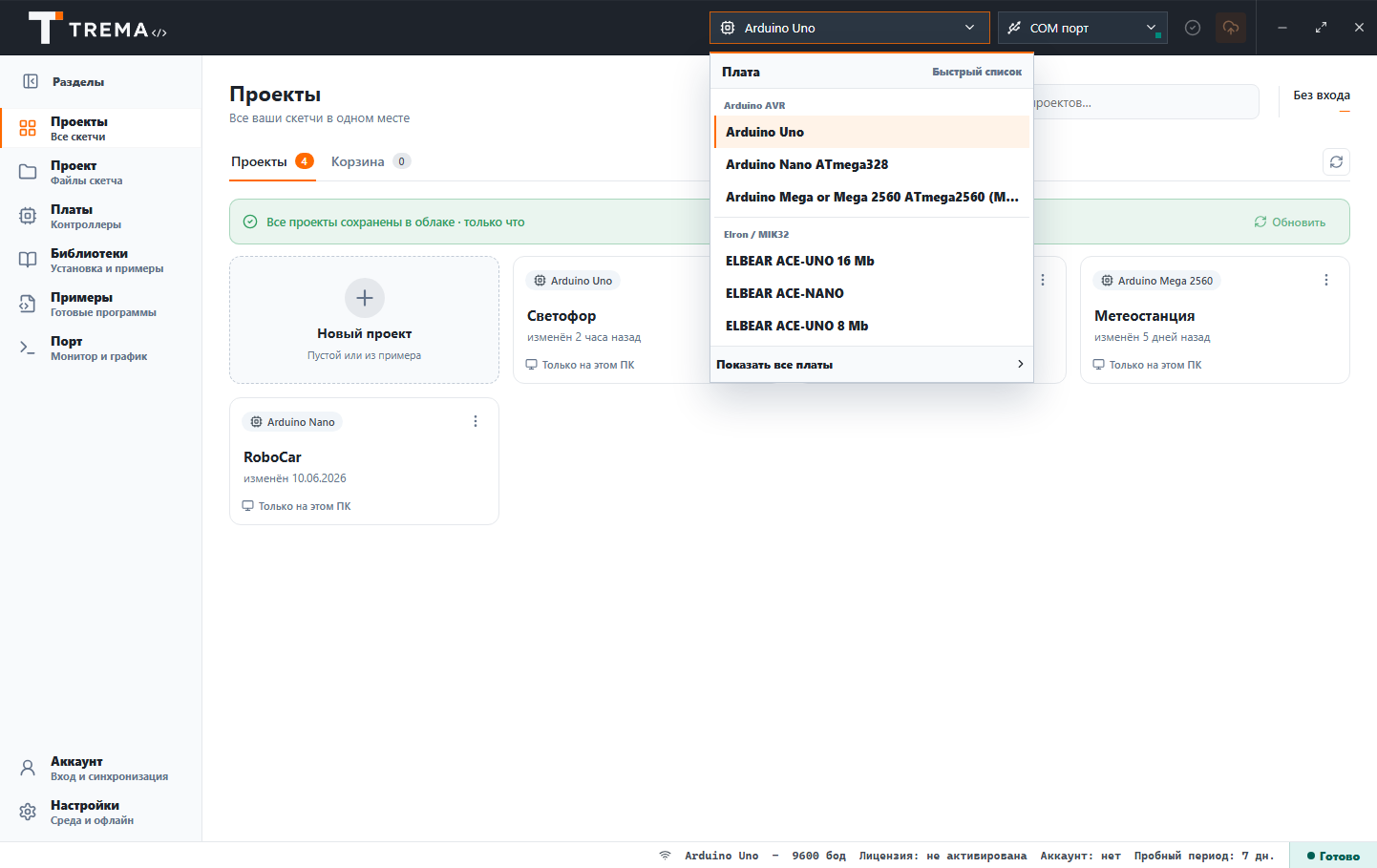The height and width of the screenshot is (868, 1377).
Task: Open three-dot menu on Метеостанция card
Action: pos(1326,280)
